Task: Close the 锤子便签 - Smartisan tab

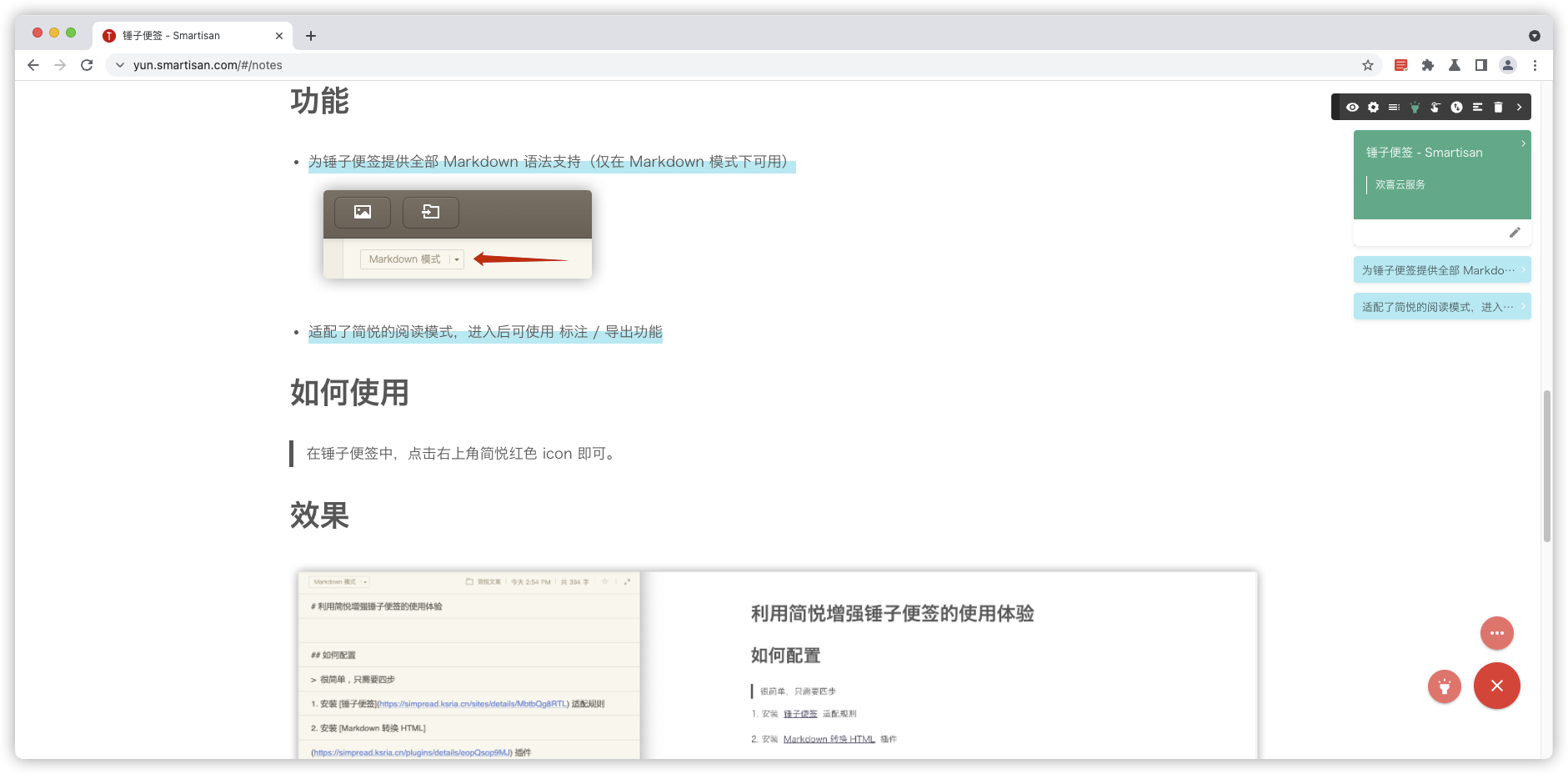Action: point(279,36)
